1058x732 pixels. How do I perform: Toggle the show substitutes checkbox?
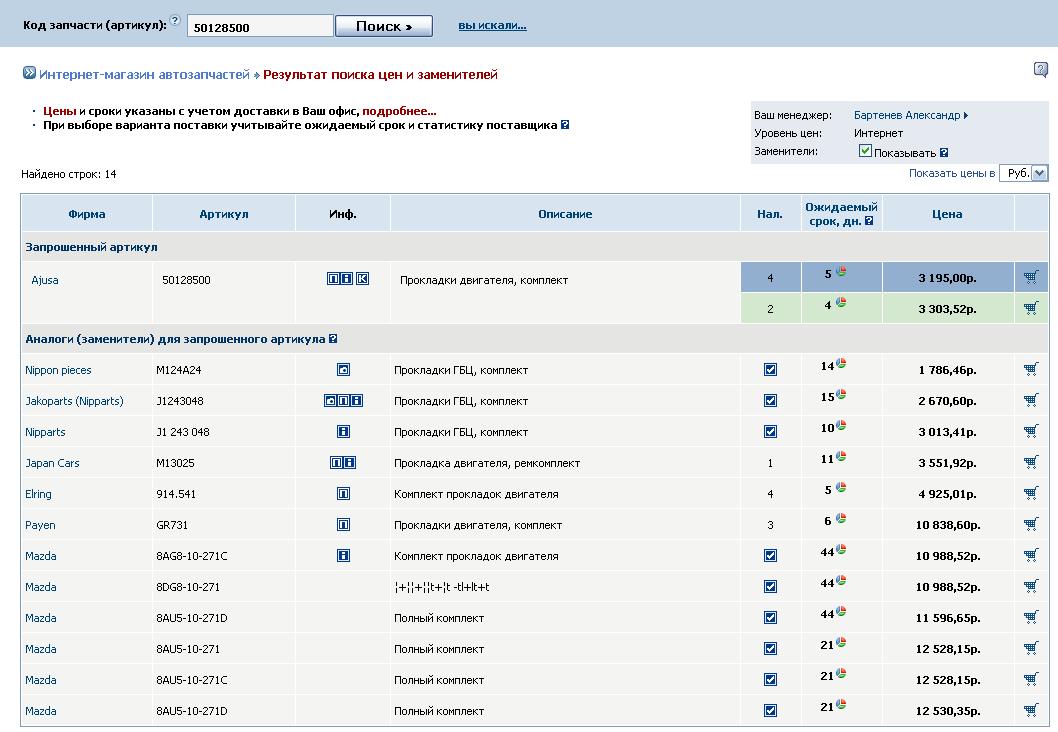[x=865, y=151]
